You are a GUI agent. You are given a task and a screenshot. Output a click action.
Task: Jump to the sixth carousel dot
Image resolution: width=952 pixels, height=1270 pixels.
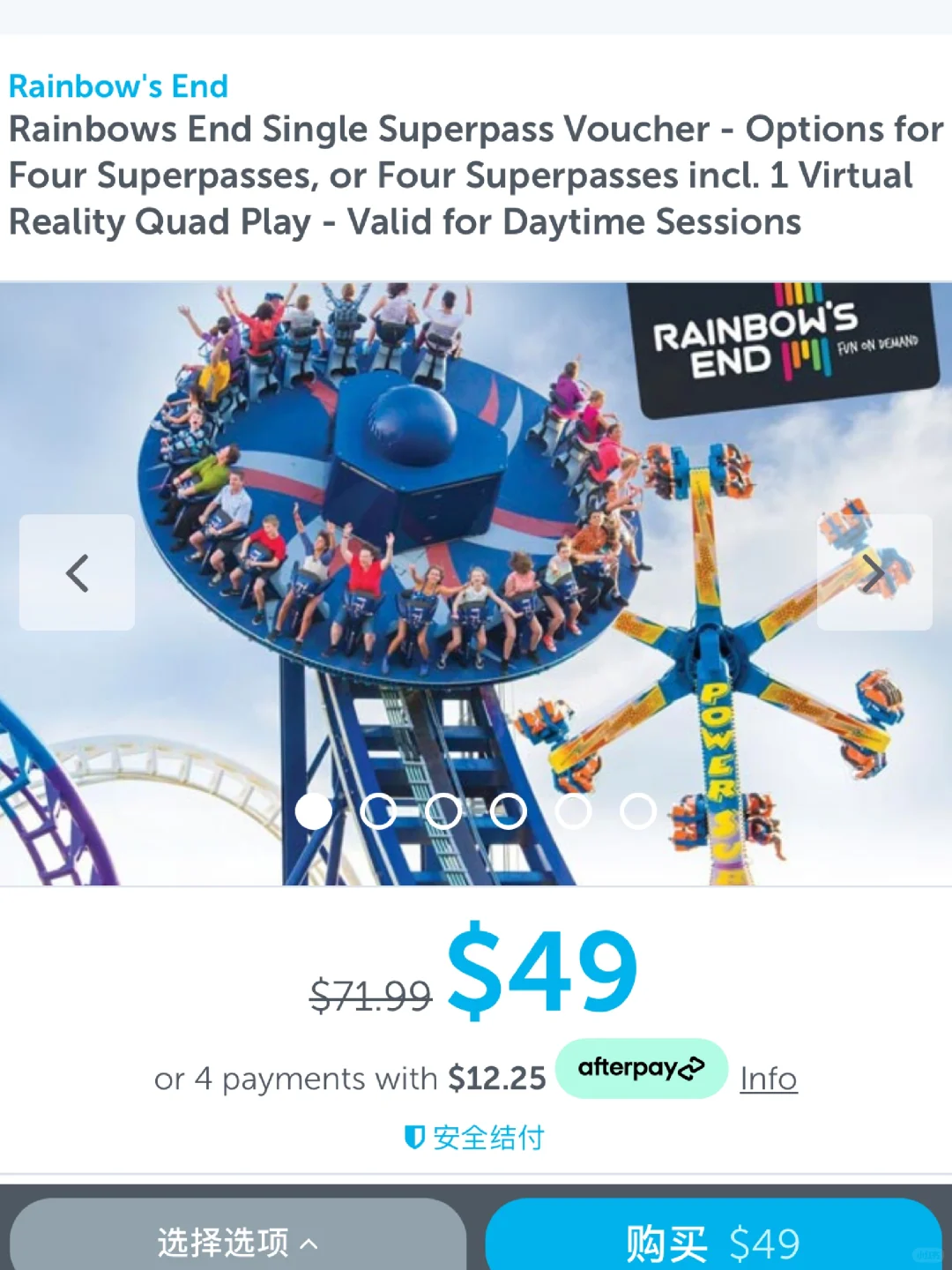[x=638, y=811]
